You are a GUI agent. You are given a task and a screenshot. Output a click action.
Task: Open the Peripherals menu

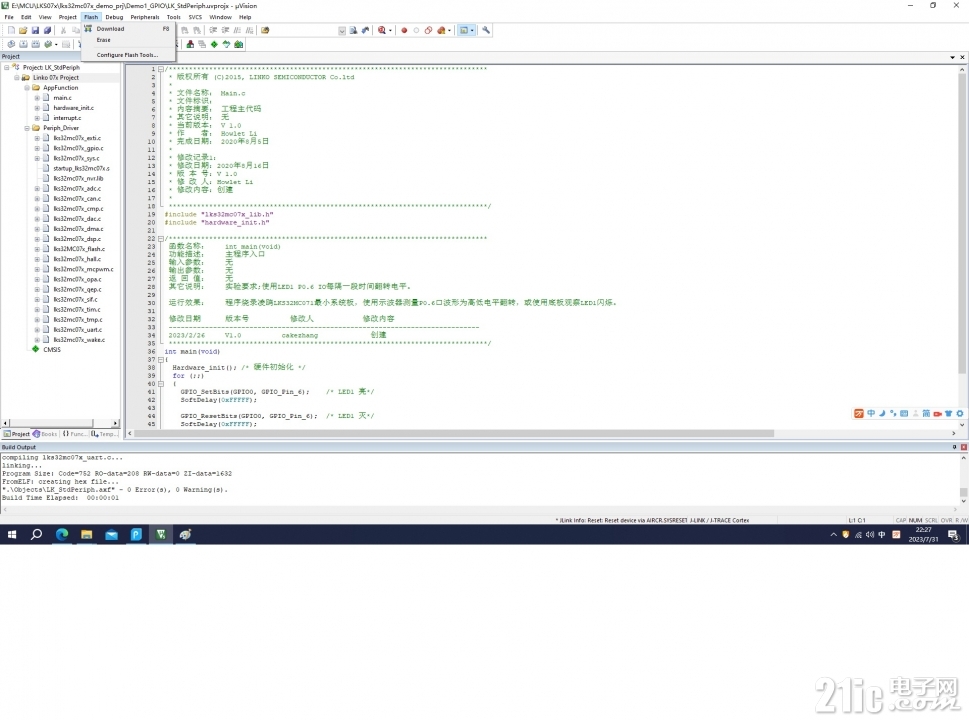point(145,17)
